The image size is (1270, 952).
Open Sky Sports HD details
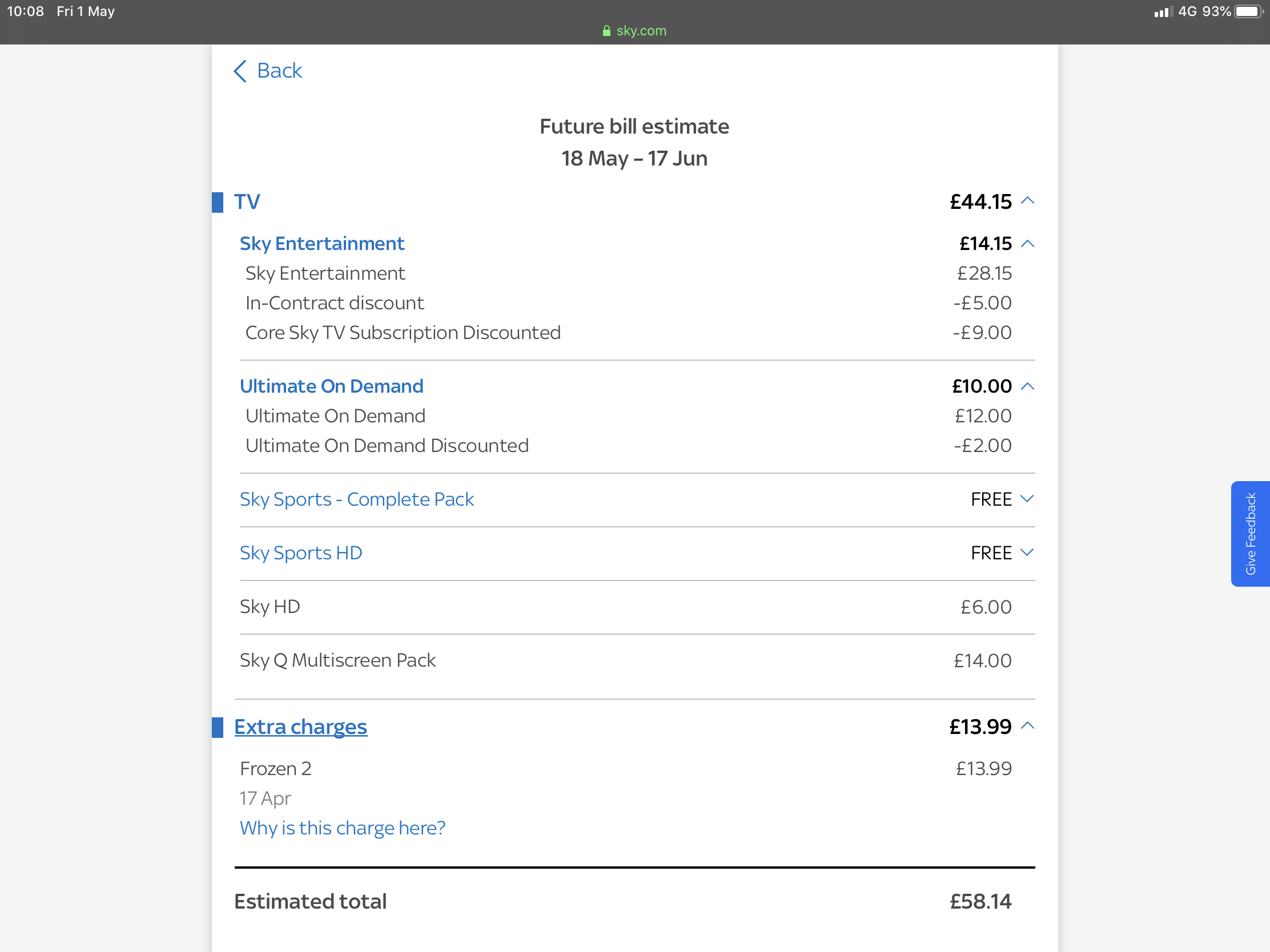coord(301,553)
